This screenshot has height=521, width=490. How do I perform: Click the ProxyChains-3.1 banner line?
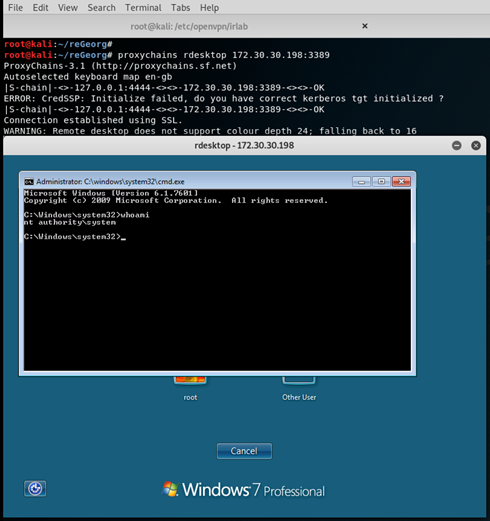[x=120, y=66]
